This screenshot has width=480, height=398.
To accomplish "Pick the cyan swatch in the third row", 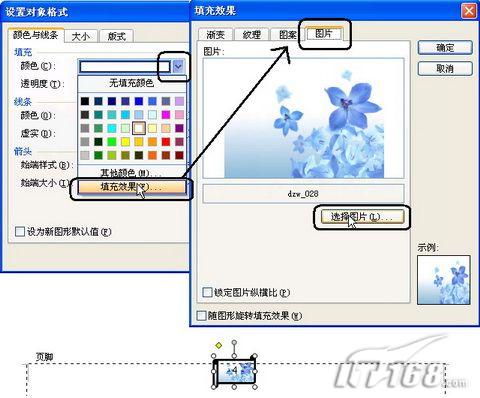I will click(112, 128).
